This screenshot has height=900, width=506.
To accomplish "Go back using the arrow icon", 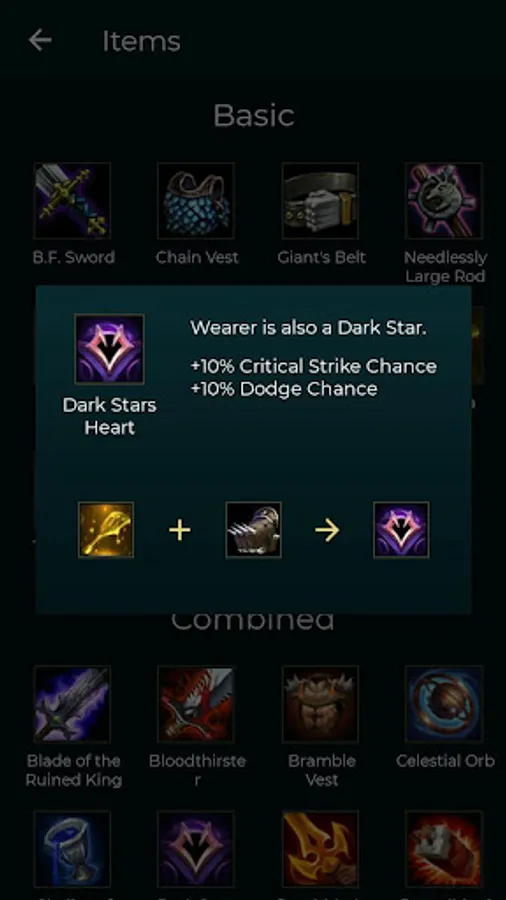I will point(40,40).
